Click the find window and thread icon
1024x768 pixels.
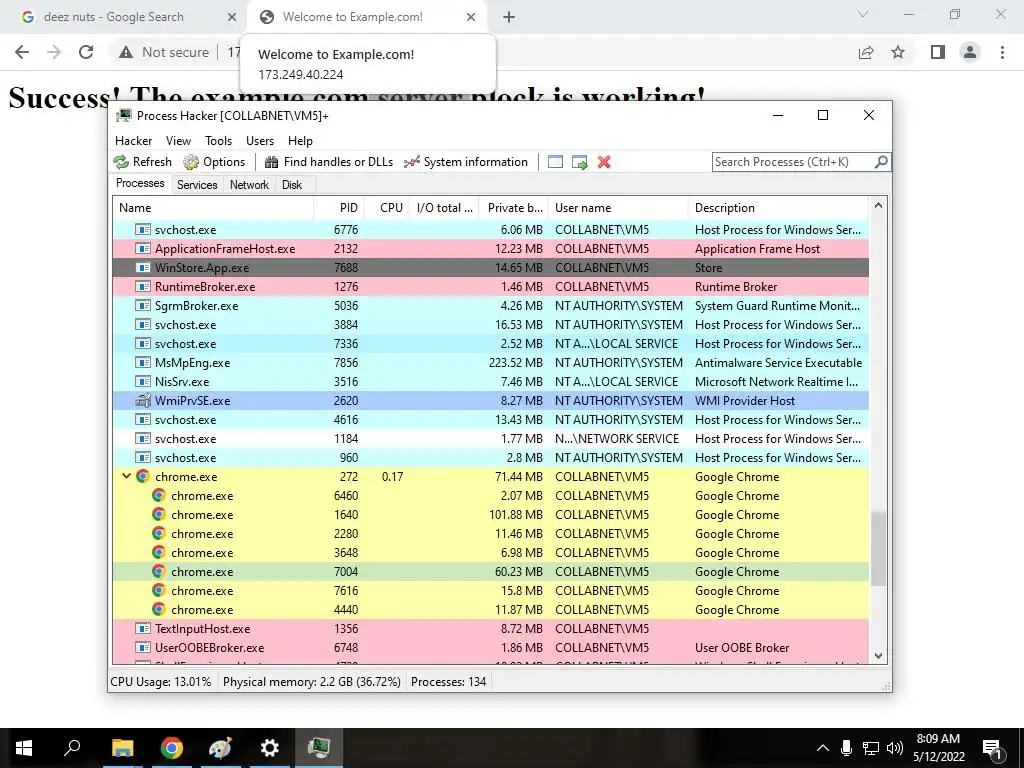(579, 162)
